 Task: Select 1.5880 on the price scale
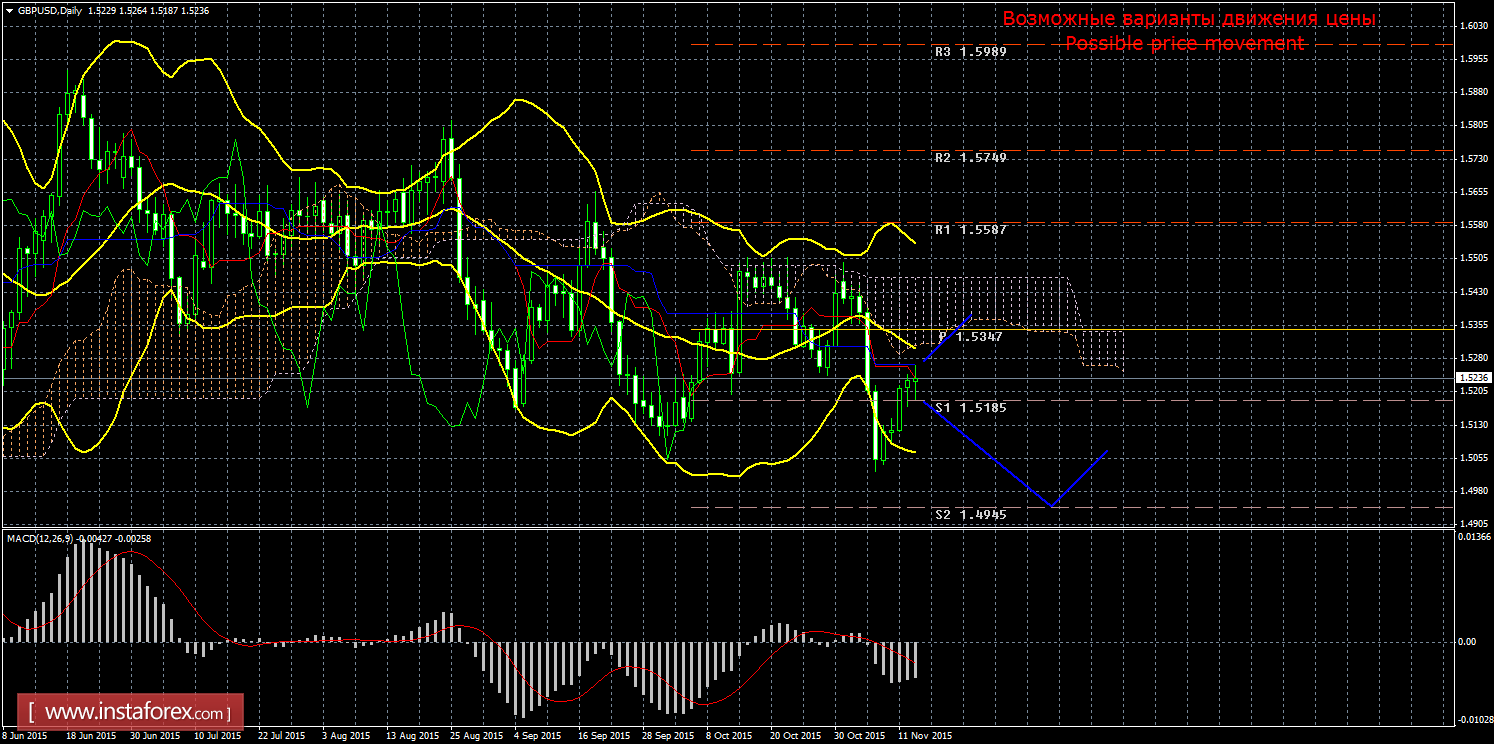coord(1474,92)
